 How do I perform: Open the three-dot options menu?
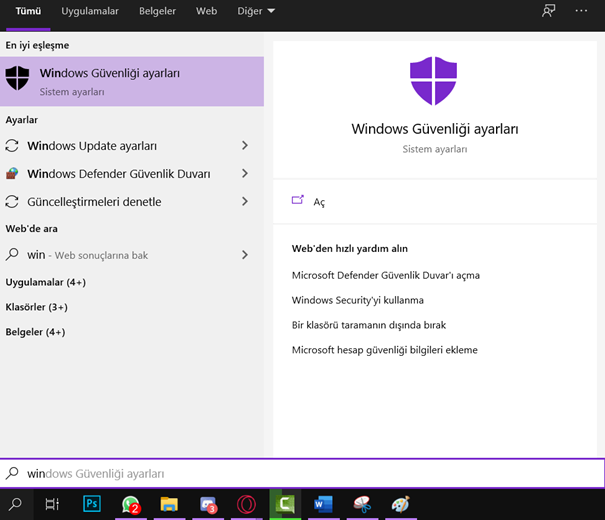coord(581,11)
